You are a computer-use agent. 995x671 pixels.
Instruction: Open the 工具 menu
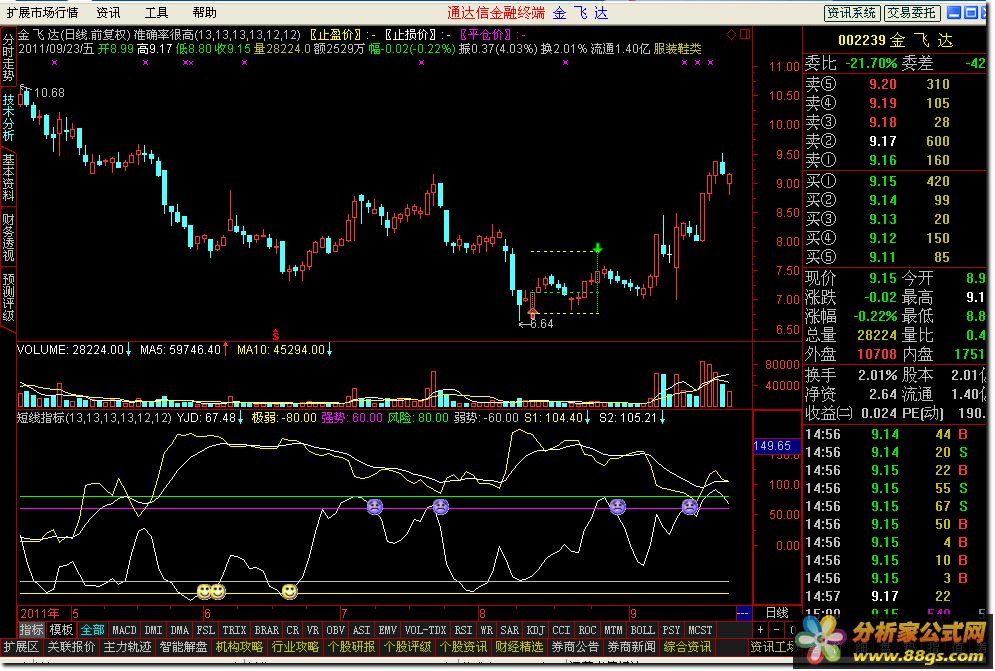point(156,13)
